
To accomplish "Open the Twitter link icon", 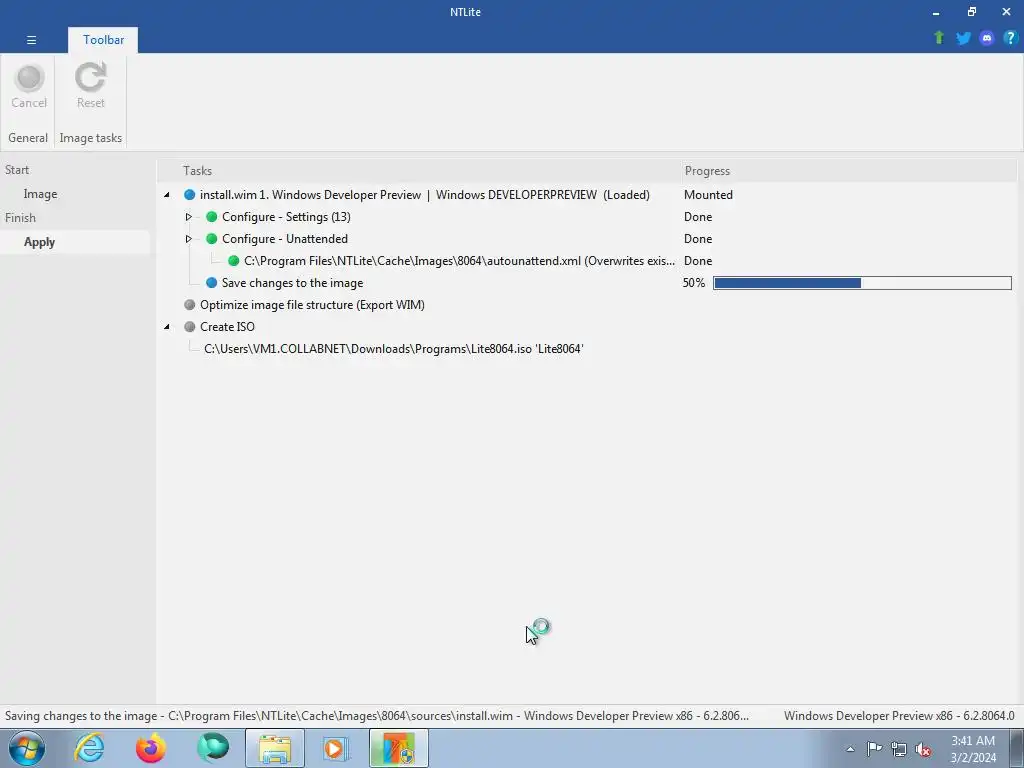I will point(963,38).
